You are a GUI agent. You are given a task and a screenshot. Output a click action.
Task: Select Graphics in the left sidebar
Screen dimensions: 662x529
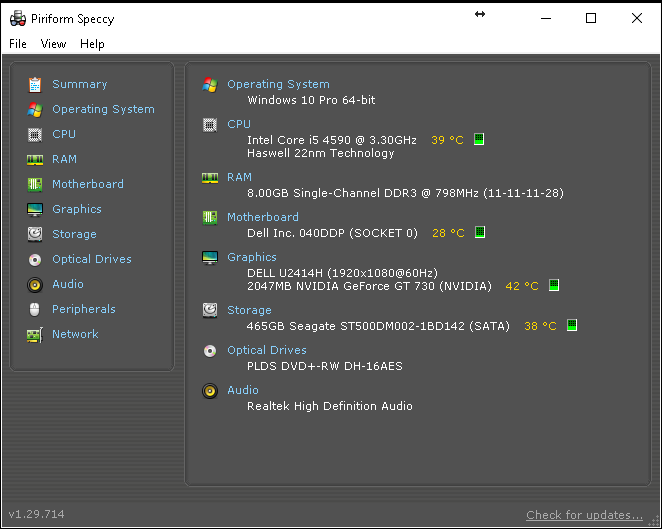click(77, 209)
